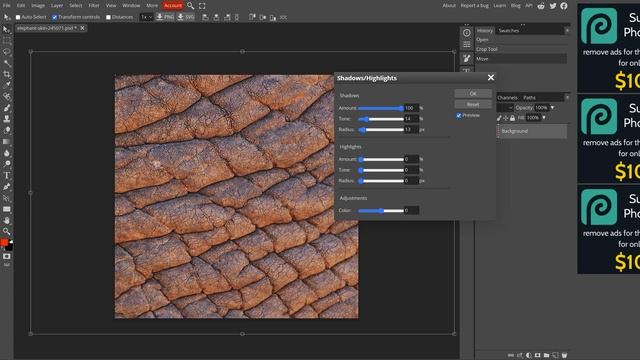Open the Layers panel options menu
Viewport: 640px width, 360px height.
point(567,98)
